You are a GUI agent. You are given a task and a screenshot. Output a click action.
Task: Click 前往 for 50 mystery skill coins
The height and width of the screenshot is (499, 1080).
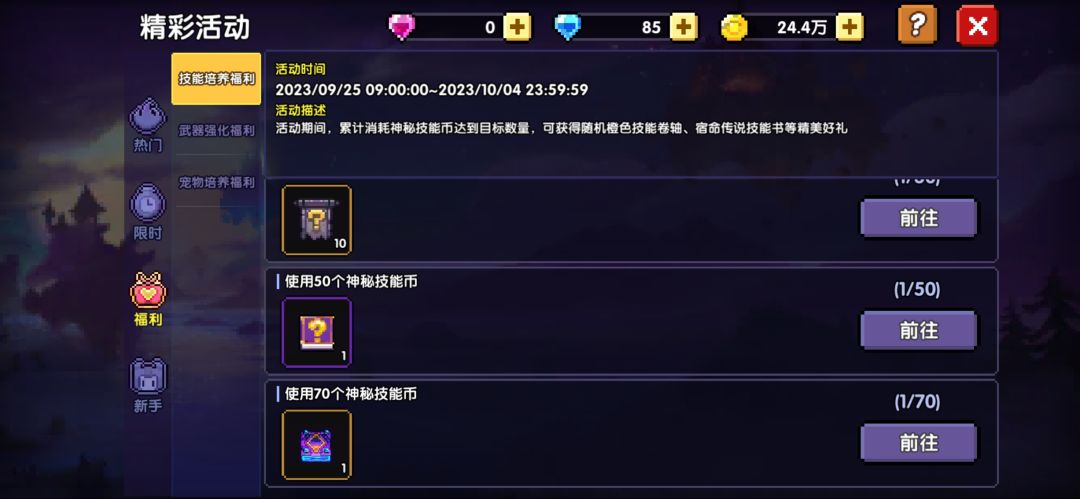(x=919, y=330)
